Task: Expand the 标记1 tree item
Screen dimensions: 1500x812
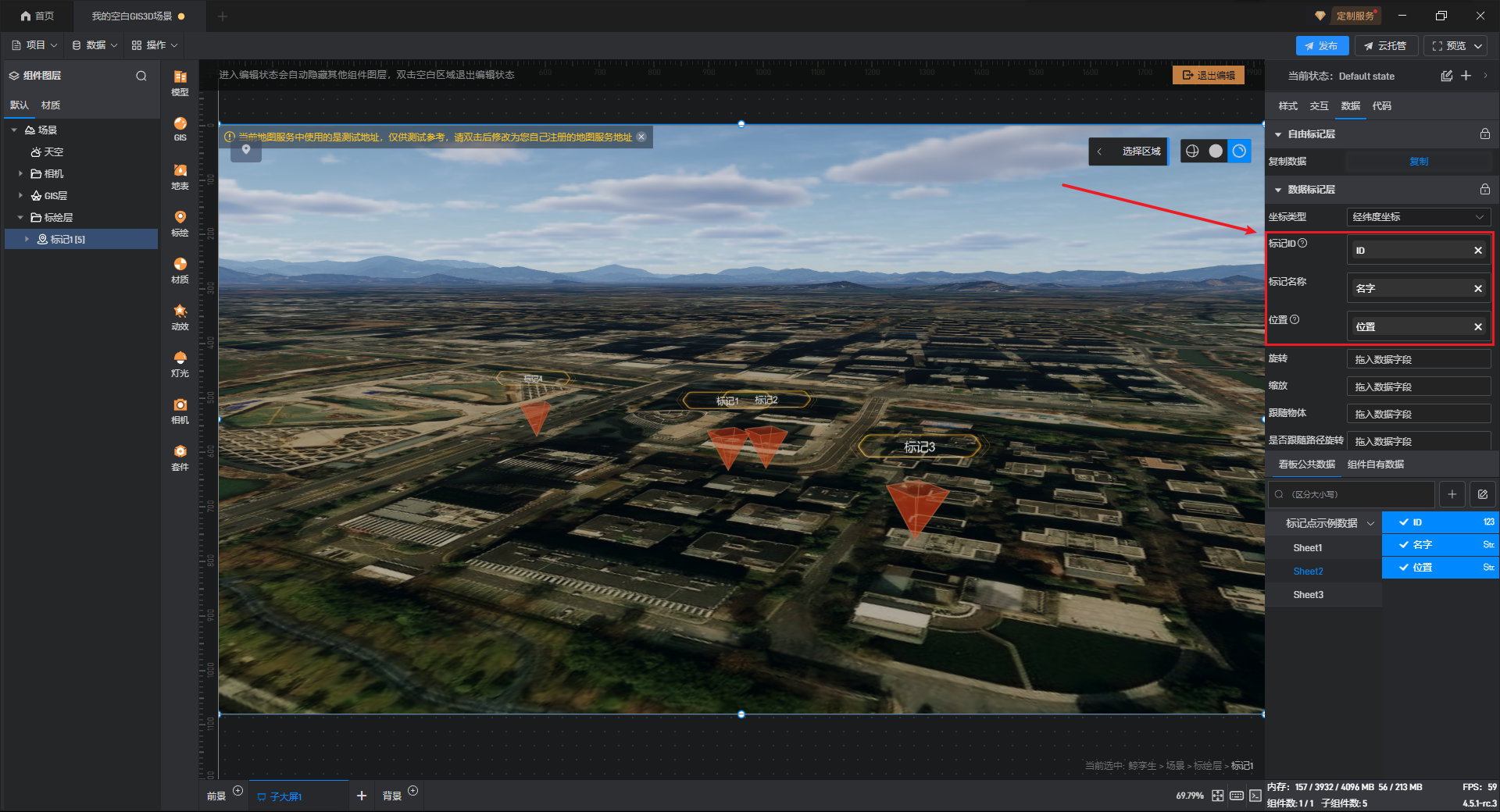Action: (27, 239)
